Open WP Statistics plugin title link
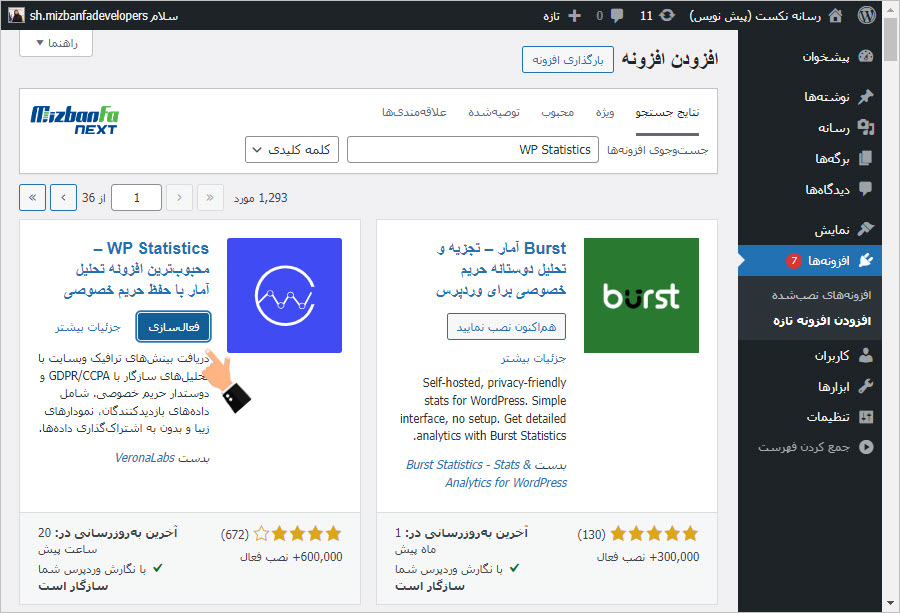900x613 pixels. [137, 269]
